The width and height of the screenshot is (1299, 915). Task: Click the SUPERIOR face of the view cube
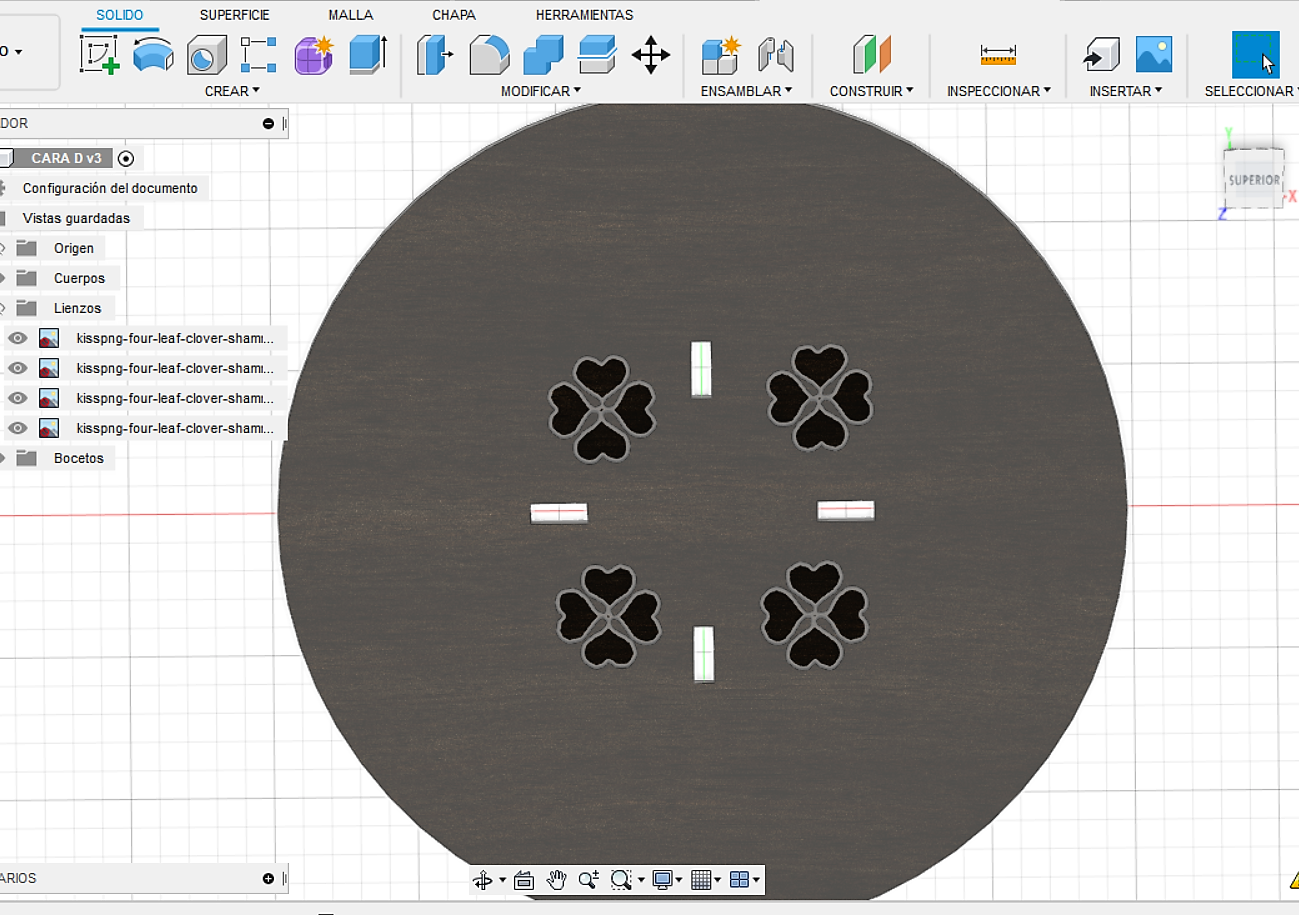1254,180
